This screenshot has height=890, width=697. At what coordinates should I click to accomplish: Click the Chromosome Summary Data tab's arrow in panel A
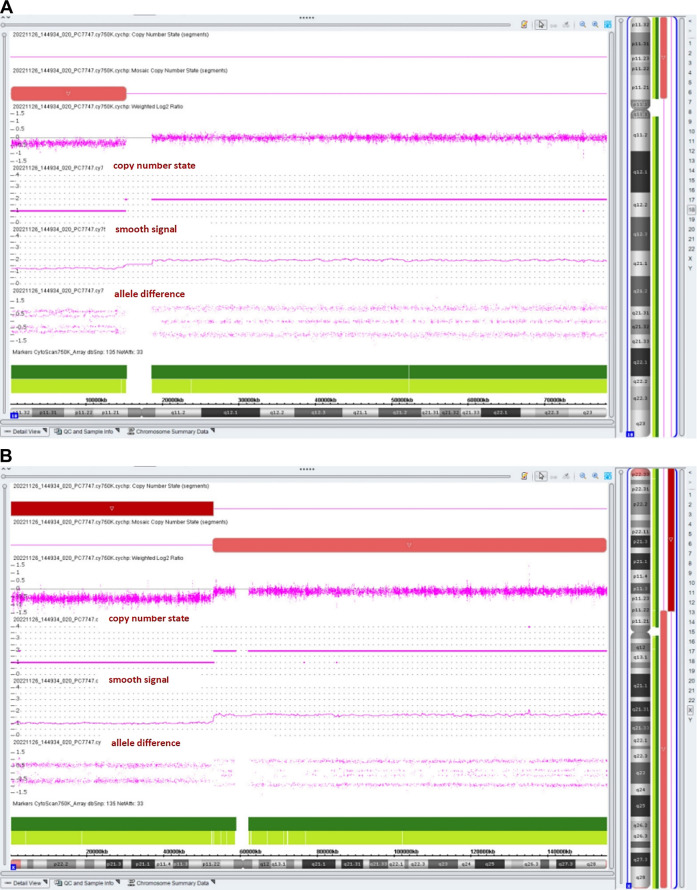tap(213, 431)
